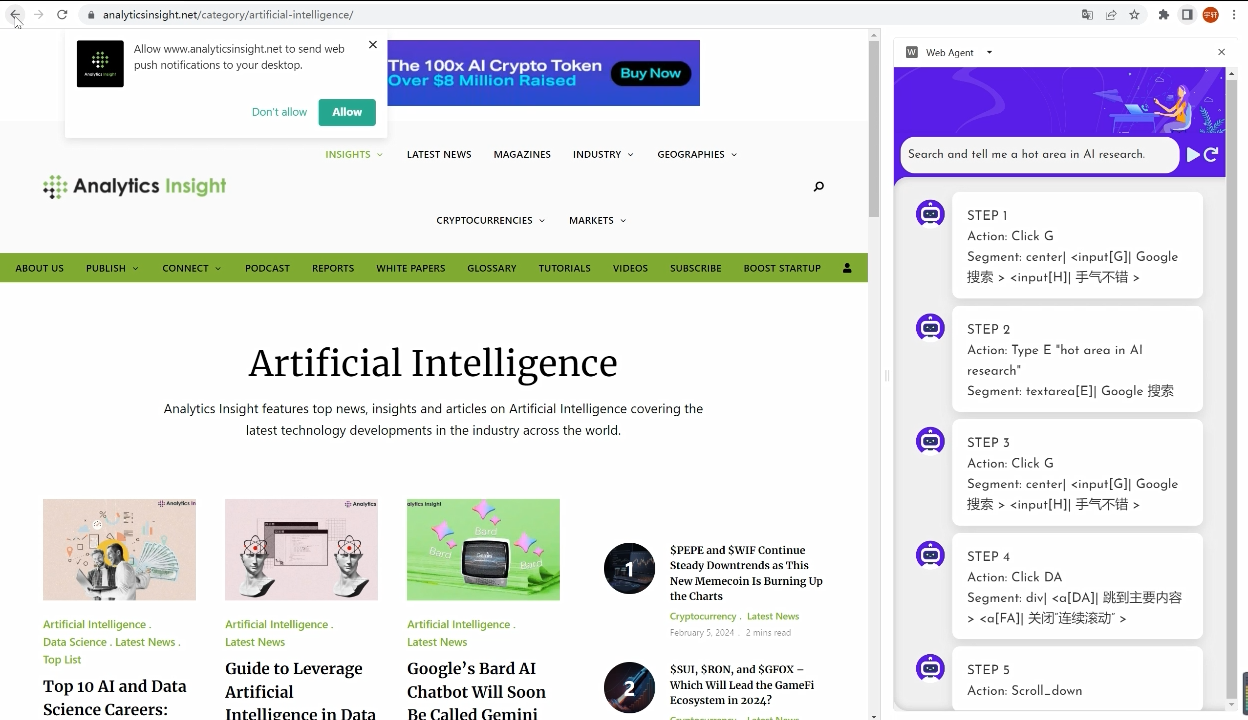Open the Data Science category link

pos(75,642)
